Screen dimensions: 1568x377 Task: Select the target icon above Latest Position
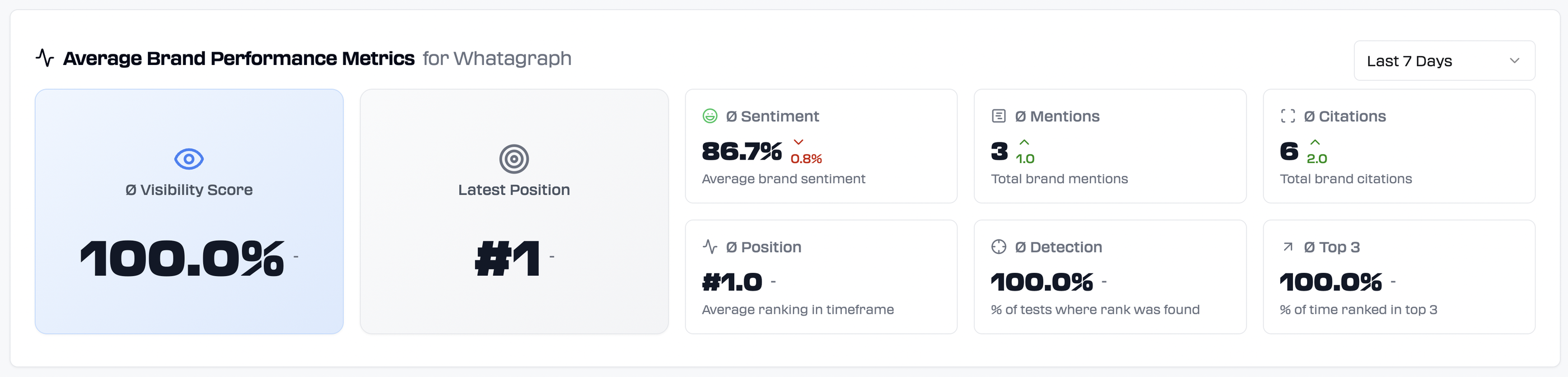point(514,160)
